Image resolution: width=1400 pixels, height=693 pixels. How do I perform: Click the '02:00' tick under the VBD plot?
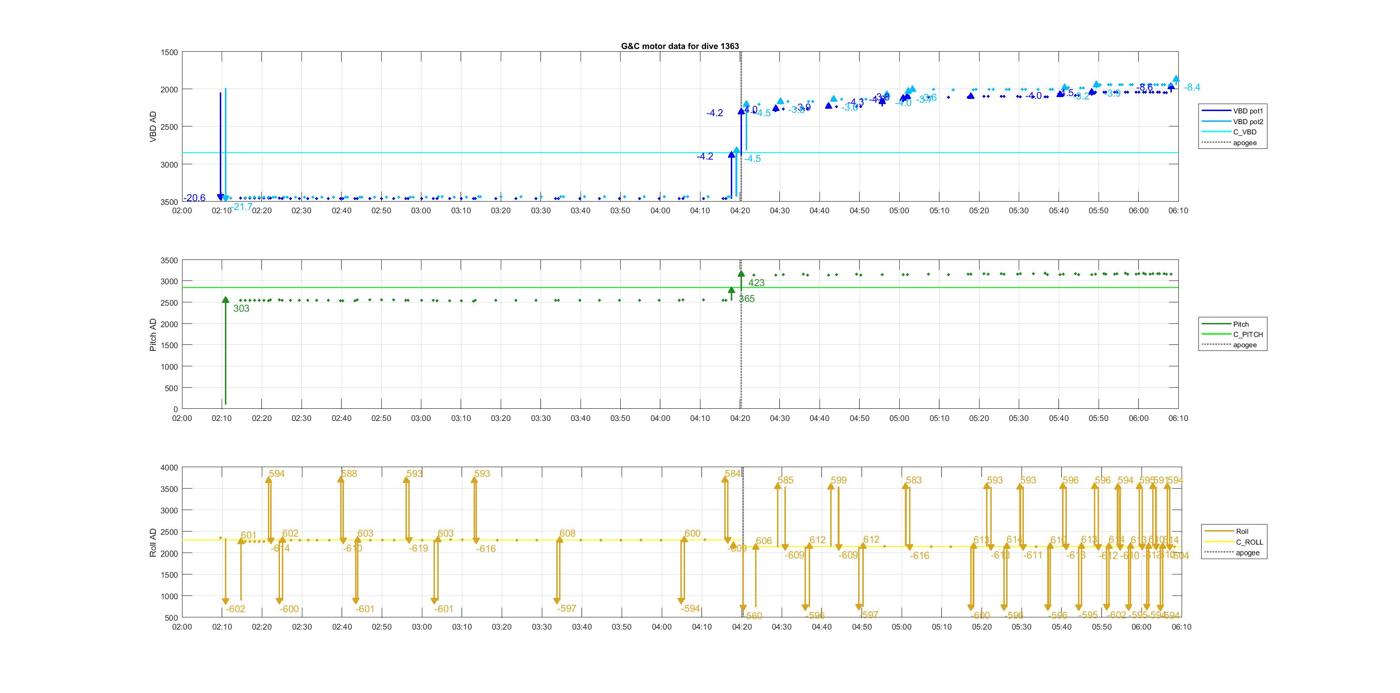click(x=182, y=211)
